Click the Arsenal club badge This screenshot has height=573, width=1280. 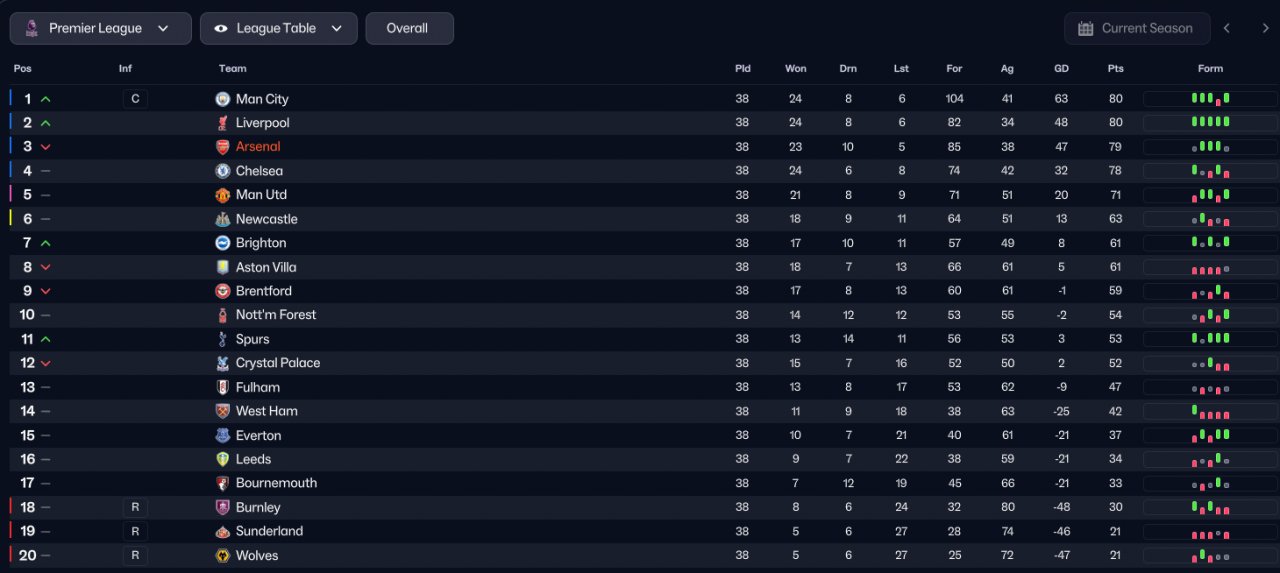point(222,147)
